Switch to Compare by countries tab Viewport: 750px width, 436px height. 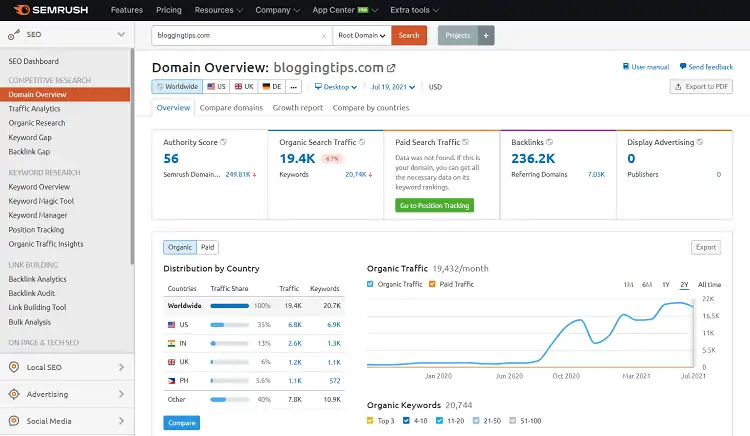[371, 108]
